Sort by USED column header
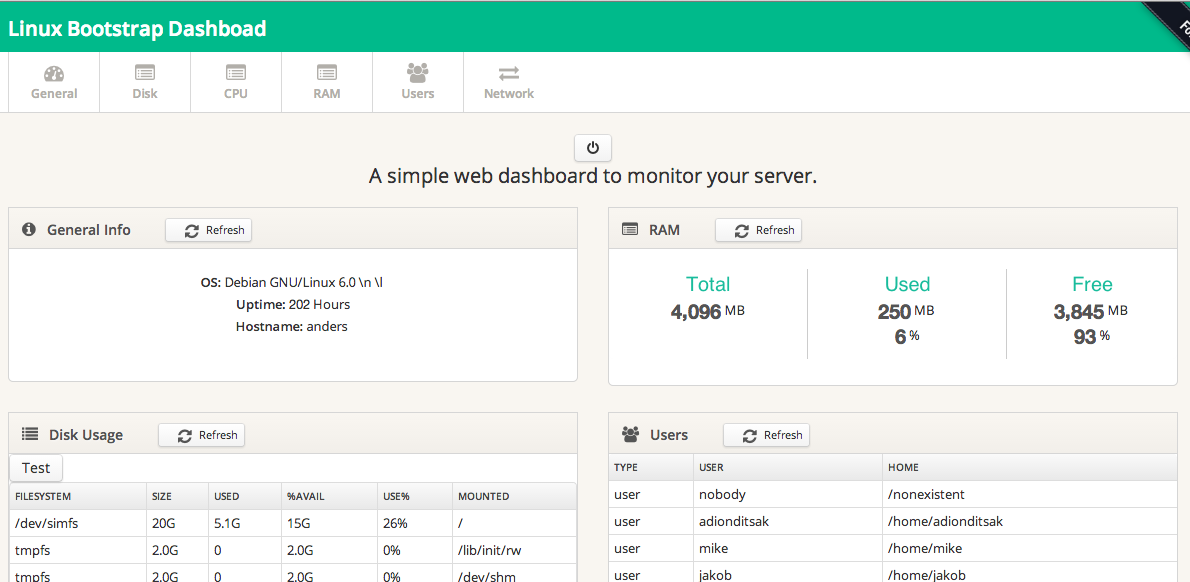Screen dimensions: 1190x582 pyautogui.click(x=244, y=496)
